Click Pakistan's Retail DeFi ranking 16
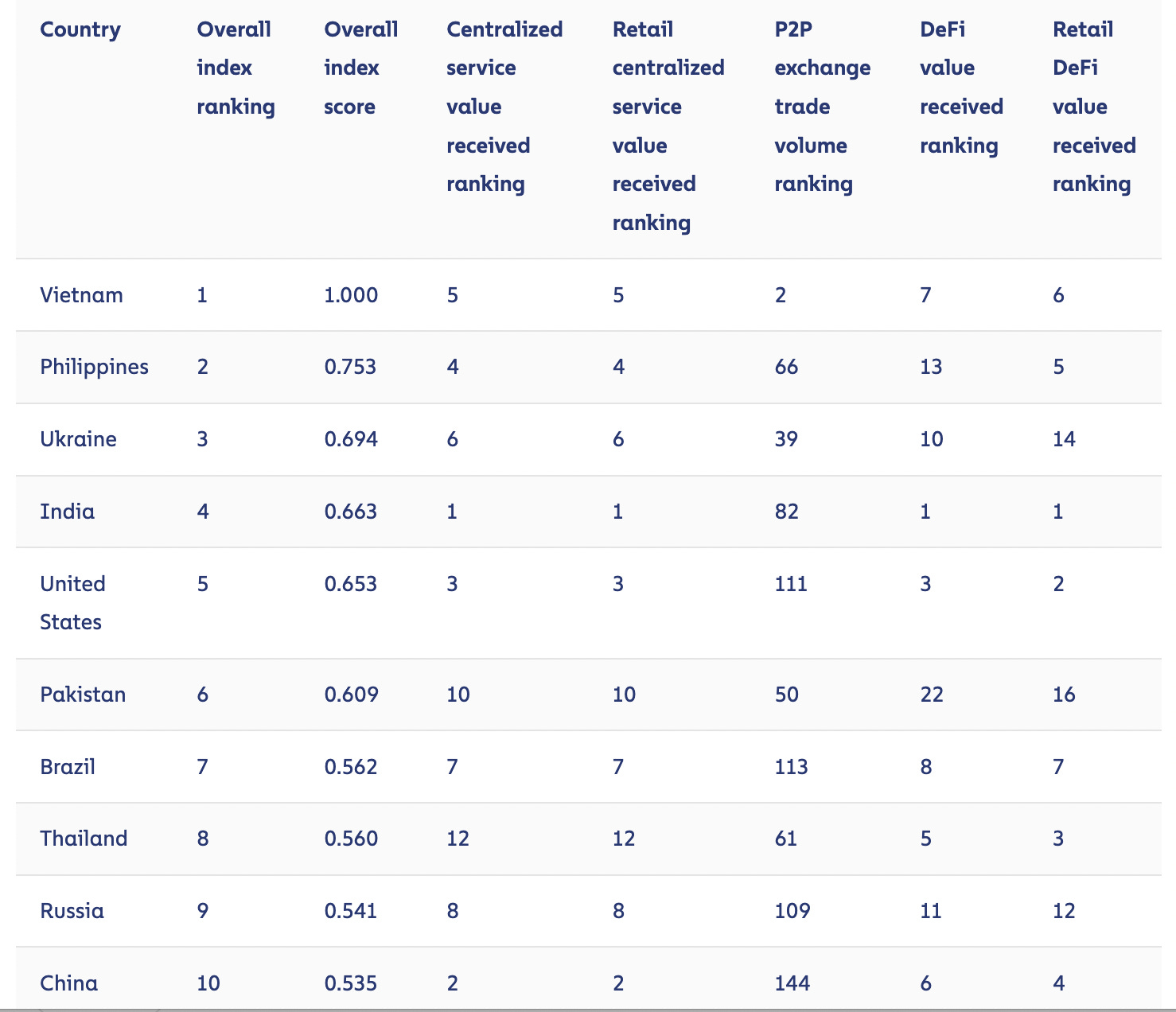 point(1064,695)
